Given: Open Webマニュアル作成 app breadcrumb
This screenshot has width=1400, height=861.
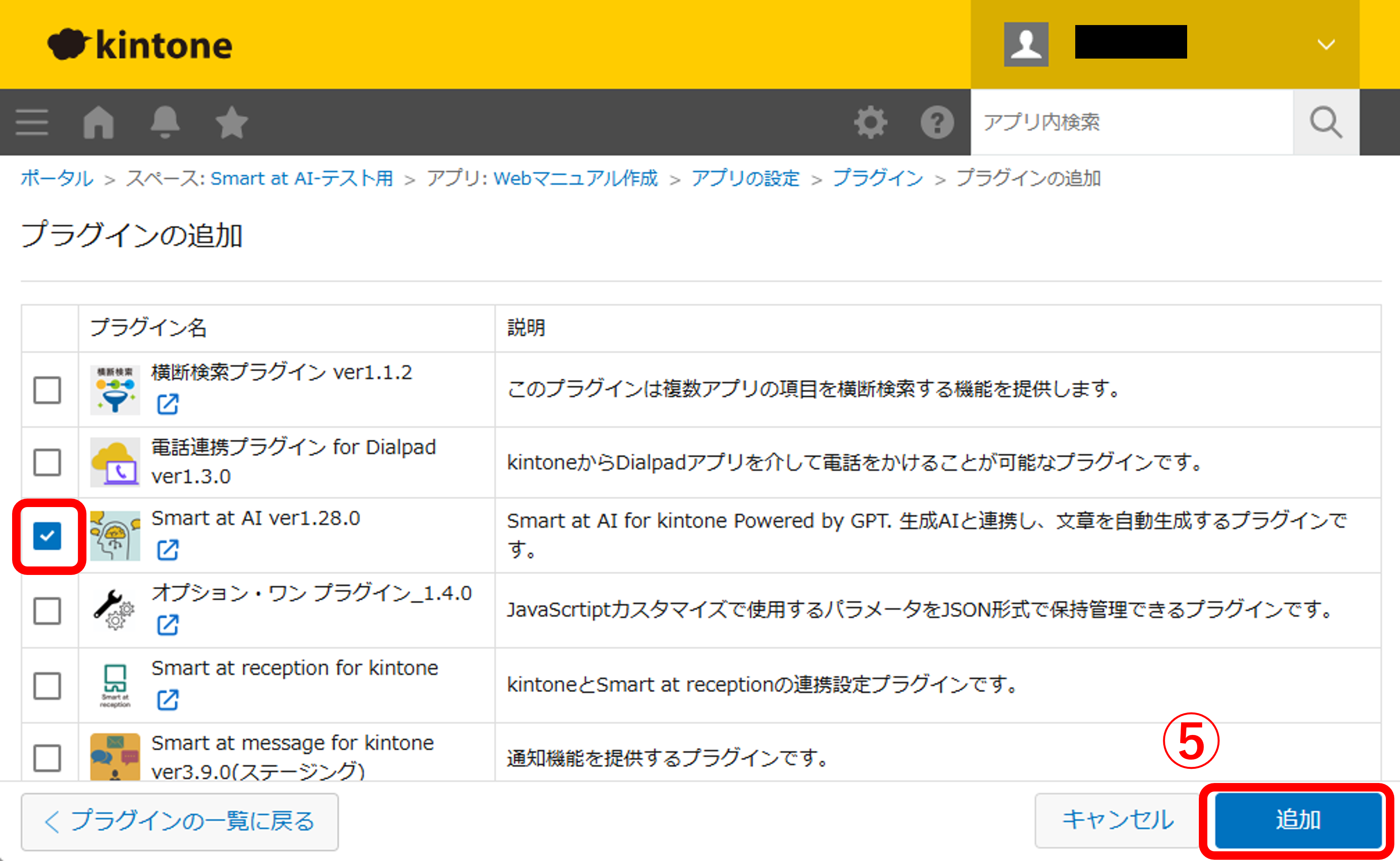Looking at the screenshot, I should tap(575, 178).
